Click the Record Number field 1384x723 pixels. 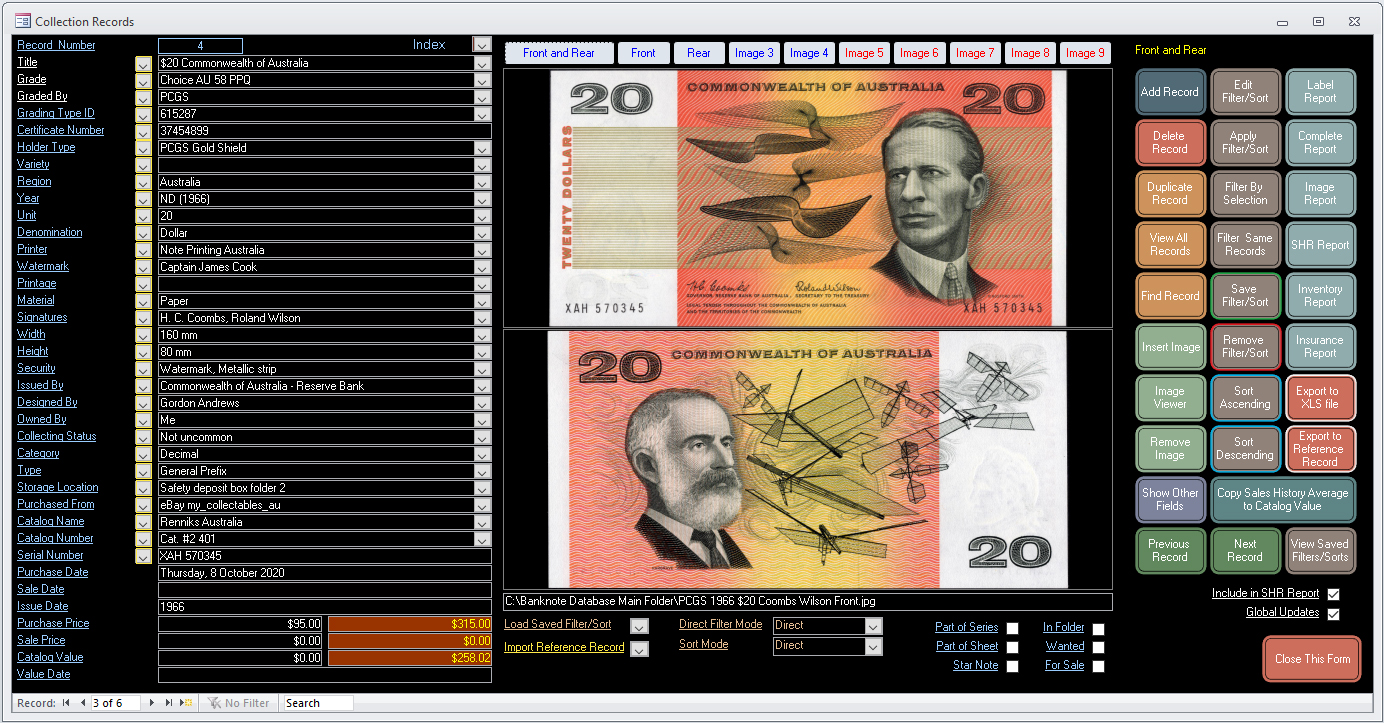pyautogui.click(x=200, y=45)
